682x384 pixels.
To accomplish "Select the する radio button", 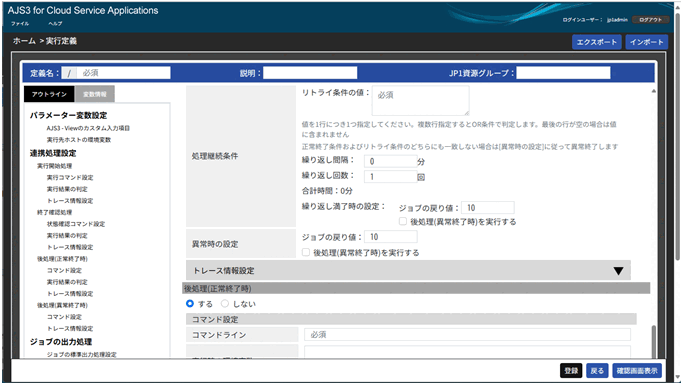I will 190,304.
